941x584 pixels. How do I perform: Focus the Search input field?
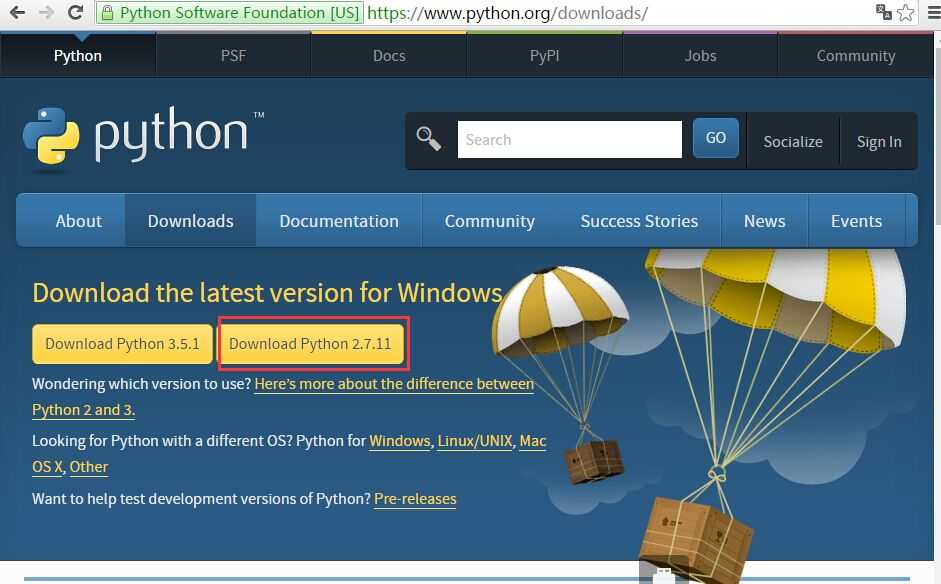[570, 139]
